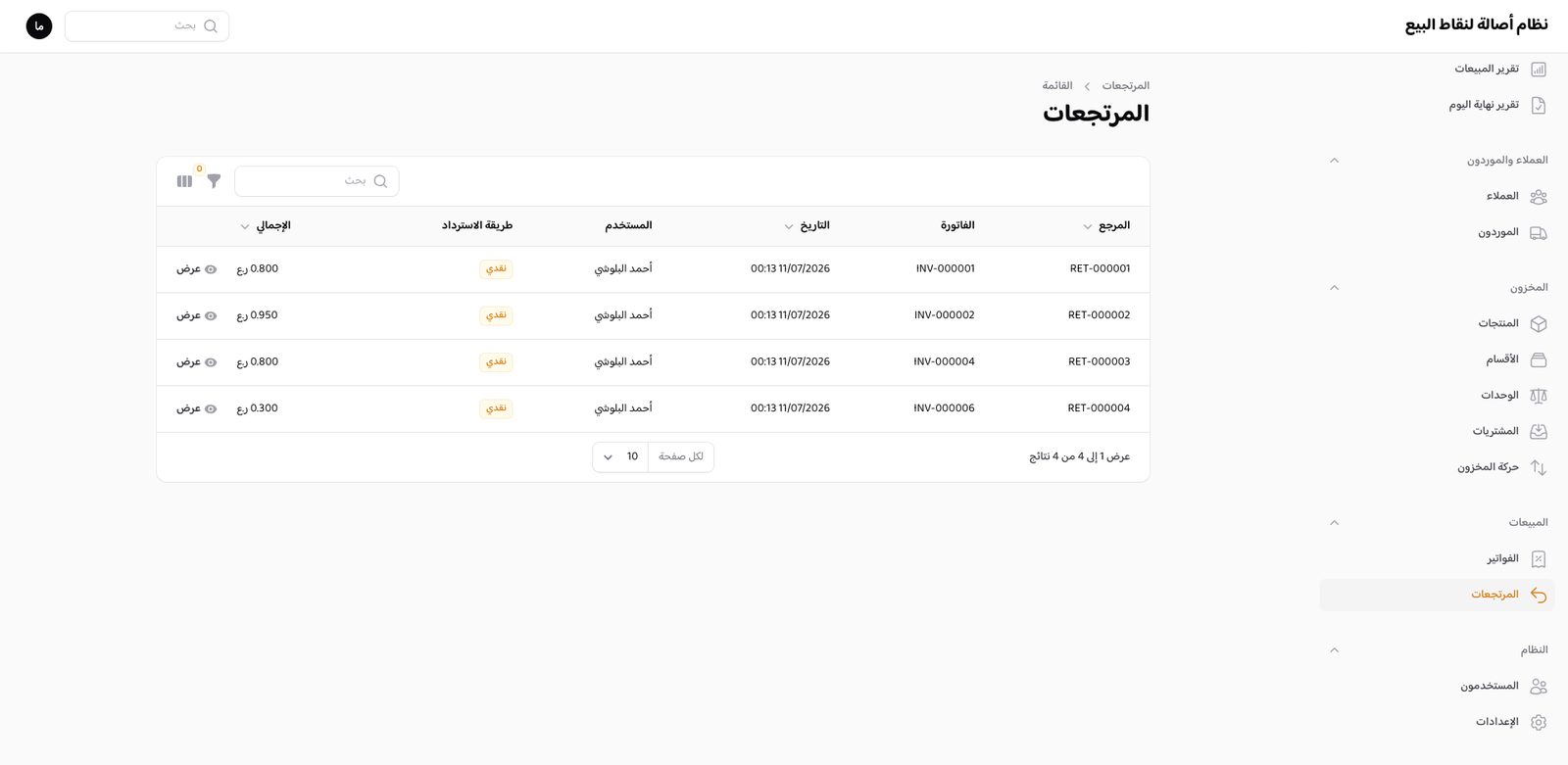Click eye icon for RET-000004
This screenshot has width=1568, height=765.
(211, 408)
